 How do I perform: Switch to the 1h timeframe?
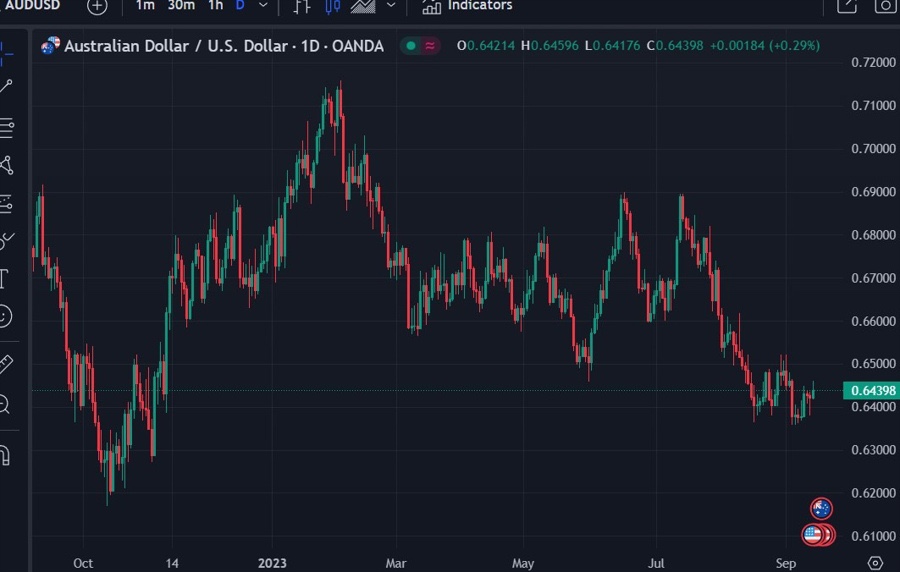[x=215, y=6]
